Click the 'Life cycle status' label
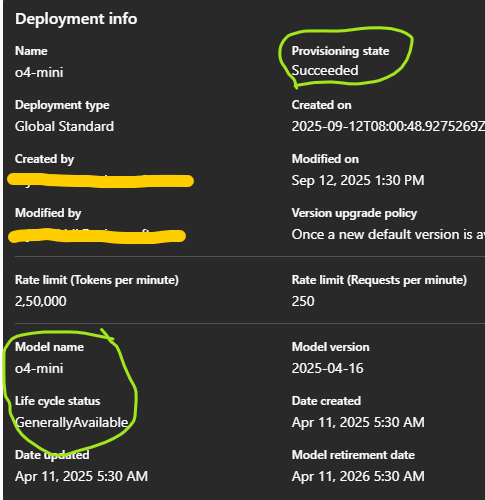This screenshot has height=500, width=485. (x=57, y=401)
